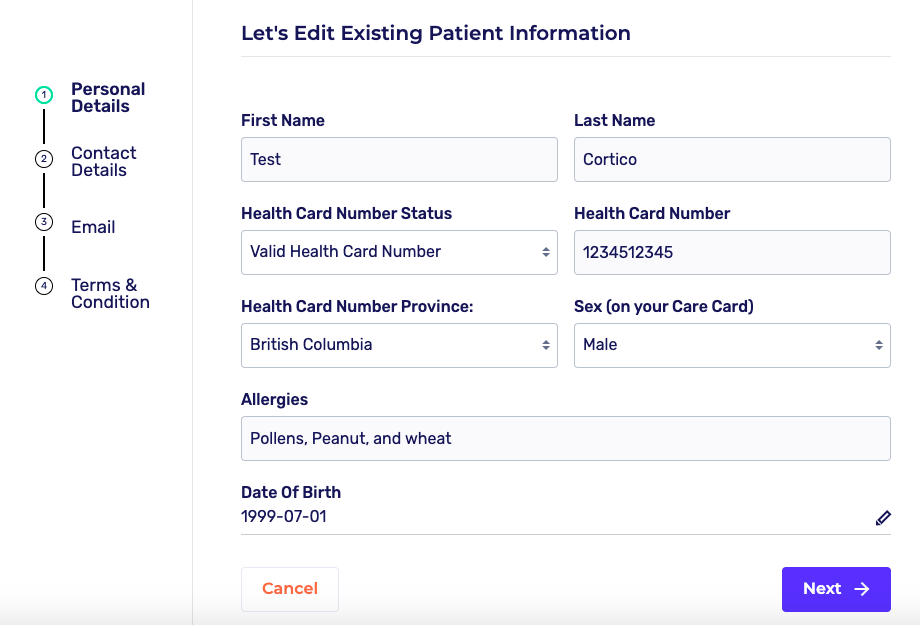The height and width of the screenshot is (625, 920).
Task: Click step 2 circle for Contact Details
Action: 43,159
